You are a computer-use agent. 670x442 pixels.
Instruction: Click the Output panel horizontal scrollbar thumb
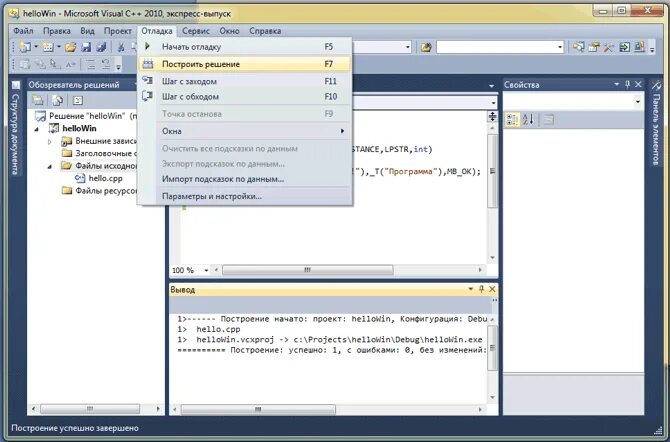click(258, 410)
